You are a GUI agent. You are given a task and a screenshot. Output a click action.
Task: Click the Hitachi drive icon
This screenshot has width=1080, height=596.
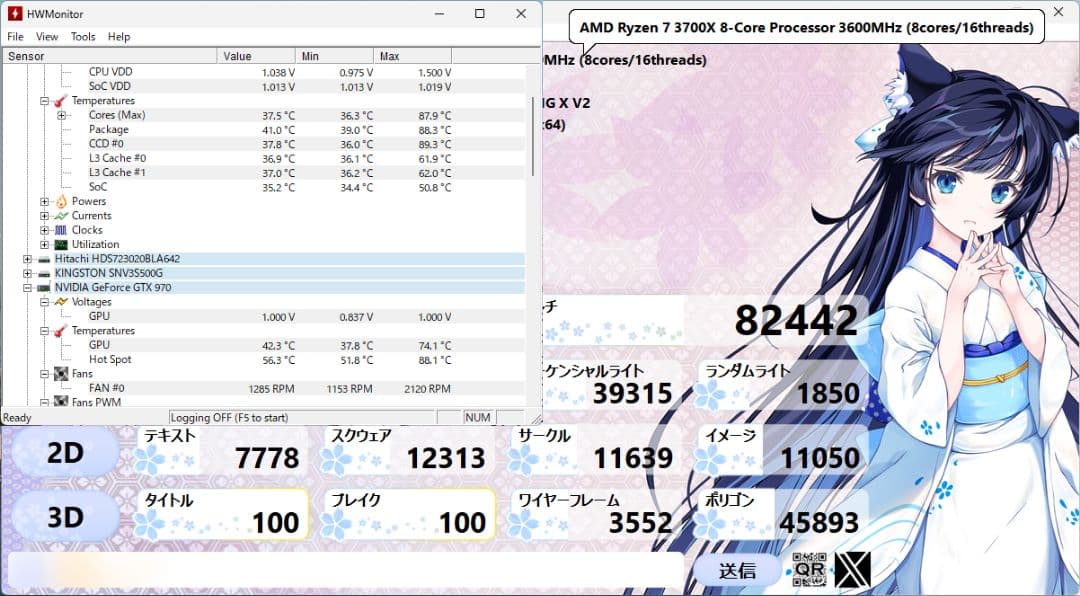pos(44,260)
